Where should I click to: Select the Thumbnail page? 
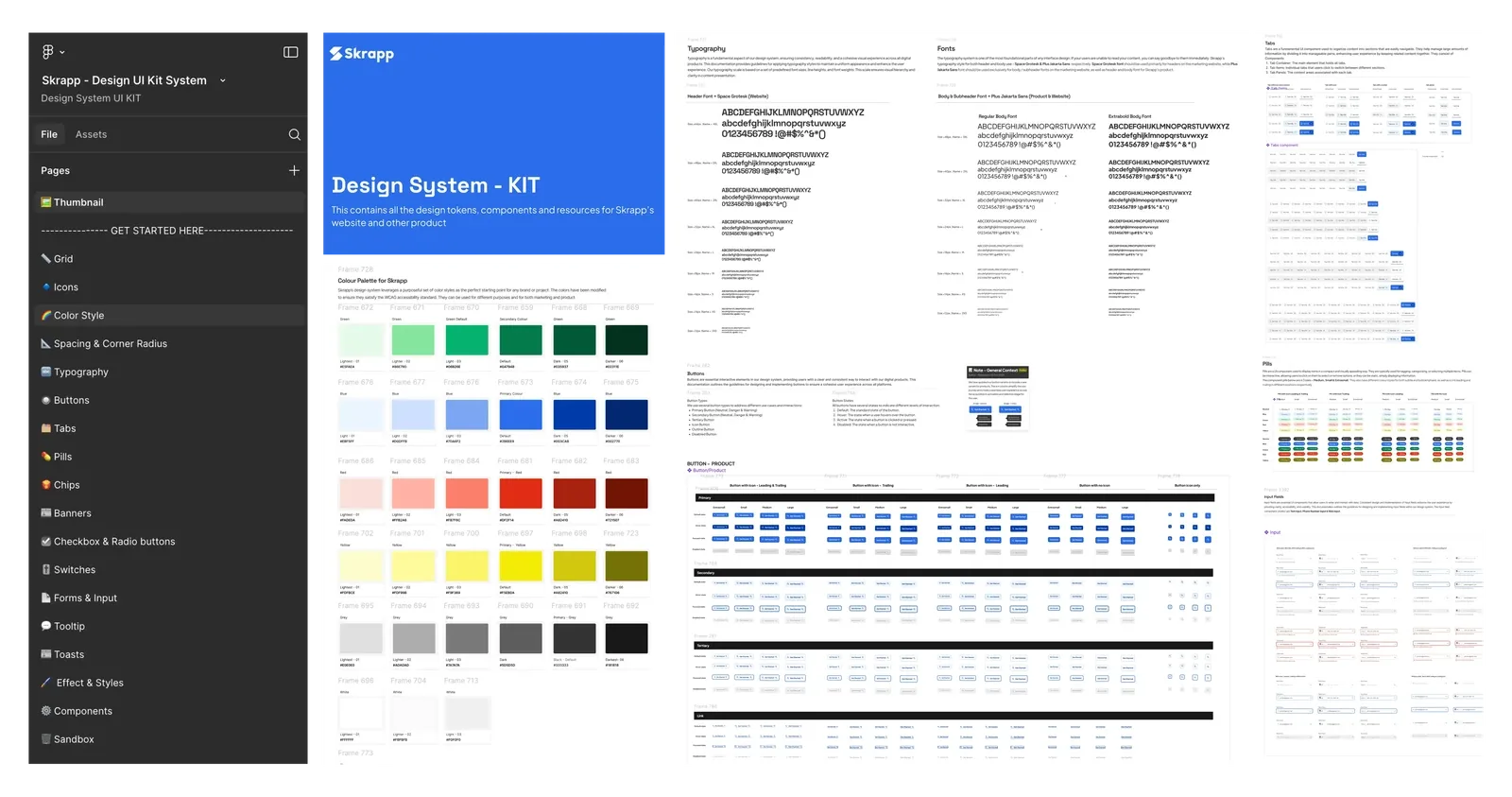point(169,202)
